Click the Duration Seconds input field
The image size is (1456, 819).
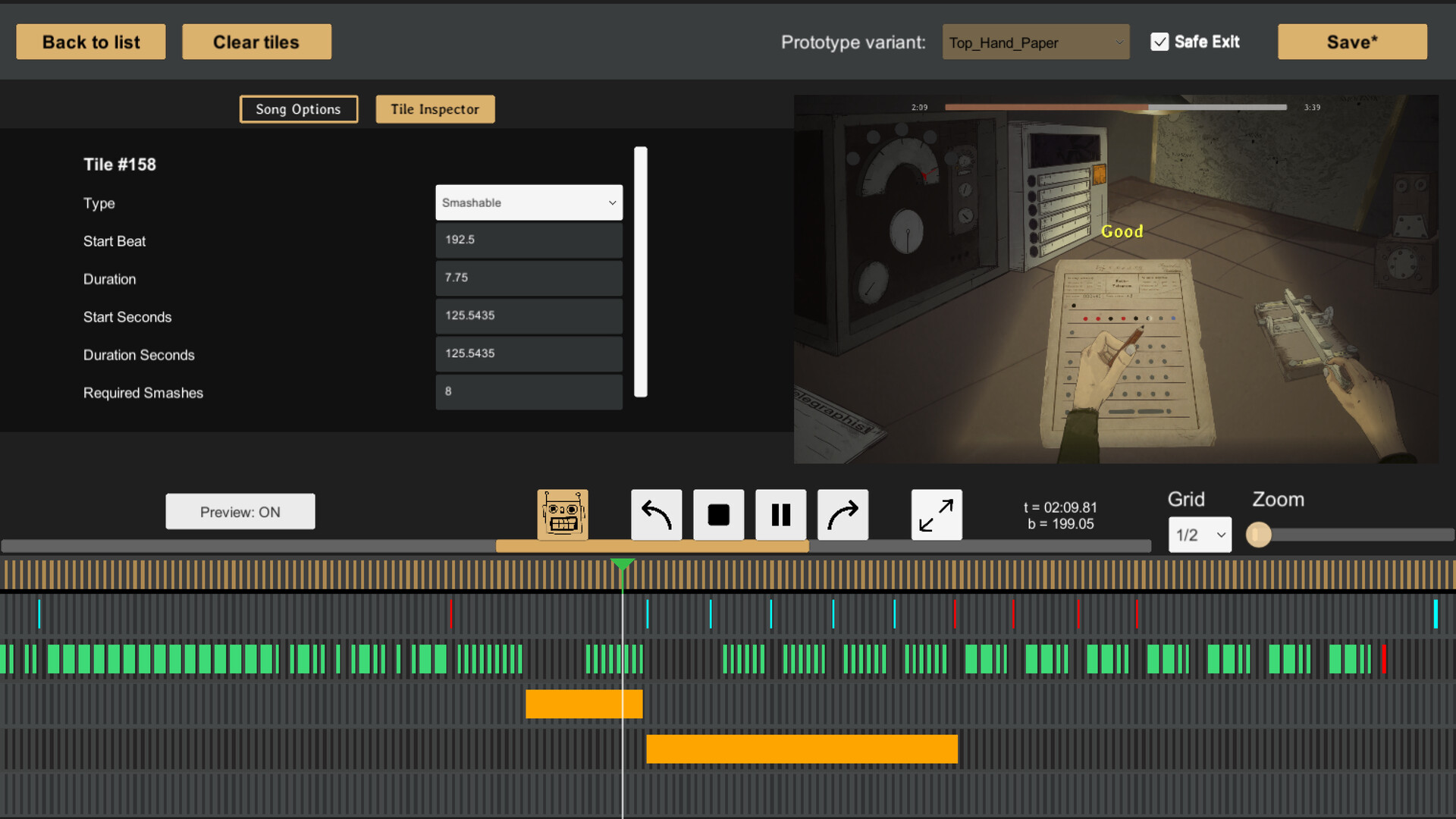(529, 353)
